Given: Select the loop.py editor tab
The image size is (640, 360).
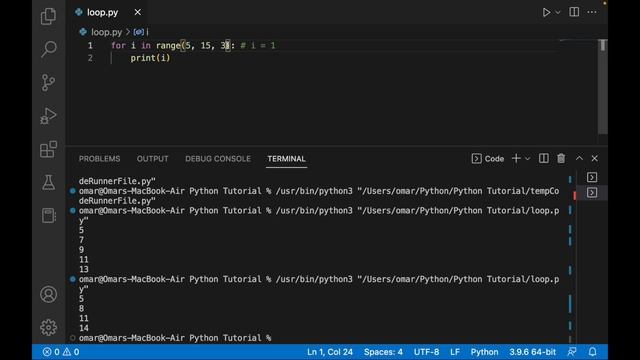Looking at the screenshot, I should pos(108,12).
